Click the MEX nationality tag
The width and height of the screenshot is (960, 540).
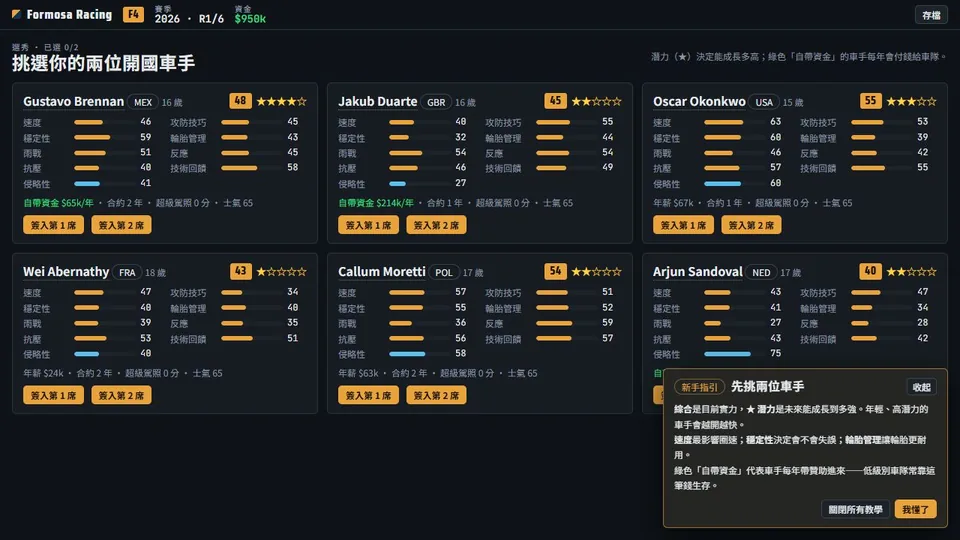pos(143,102)
